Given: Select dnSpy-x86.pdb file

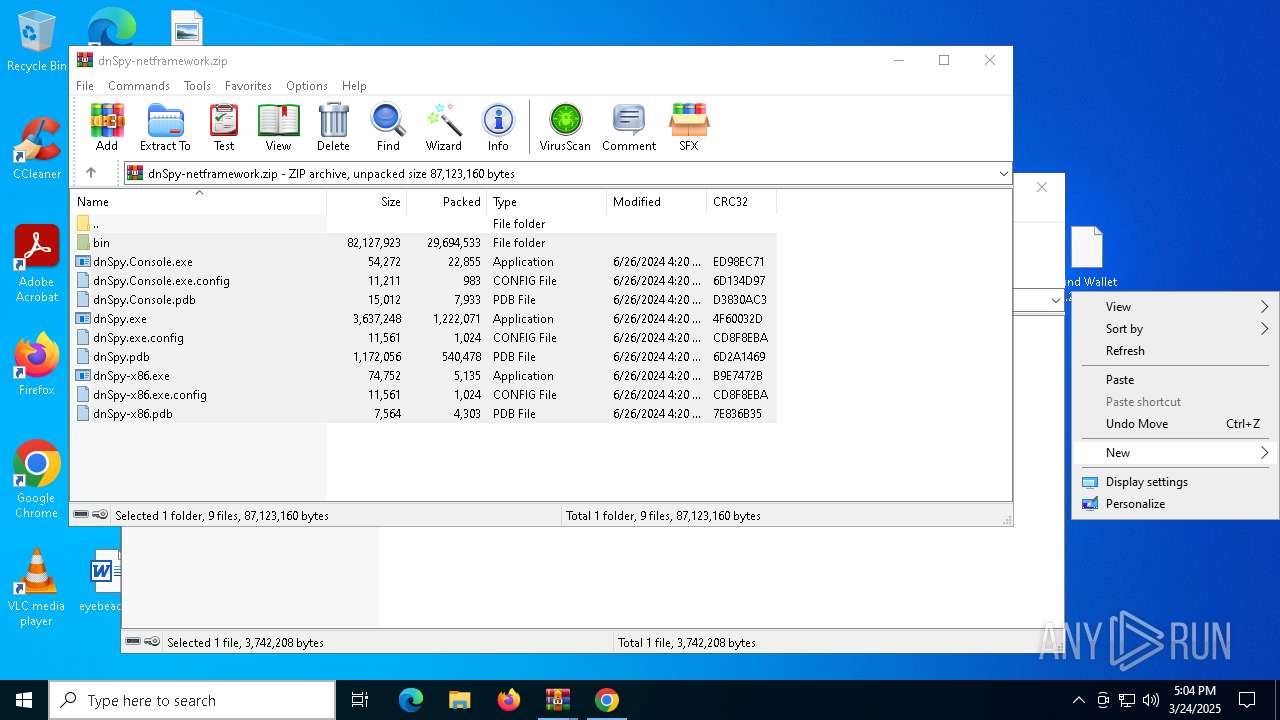Looking at the screenshot, I should [424, 414].
